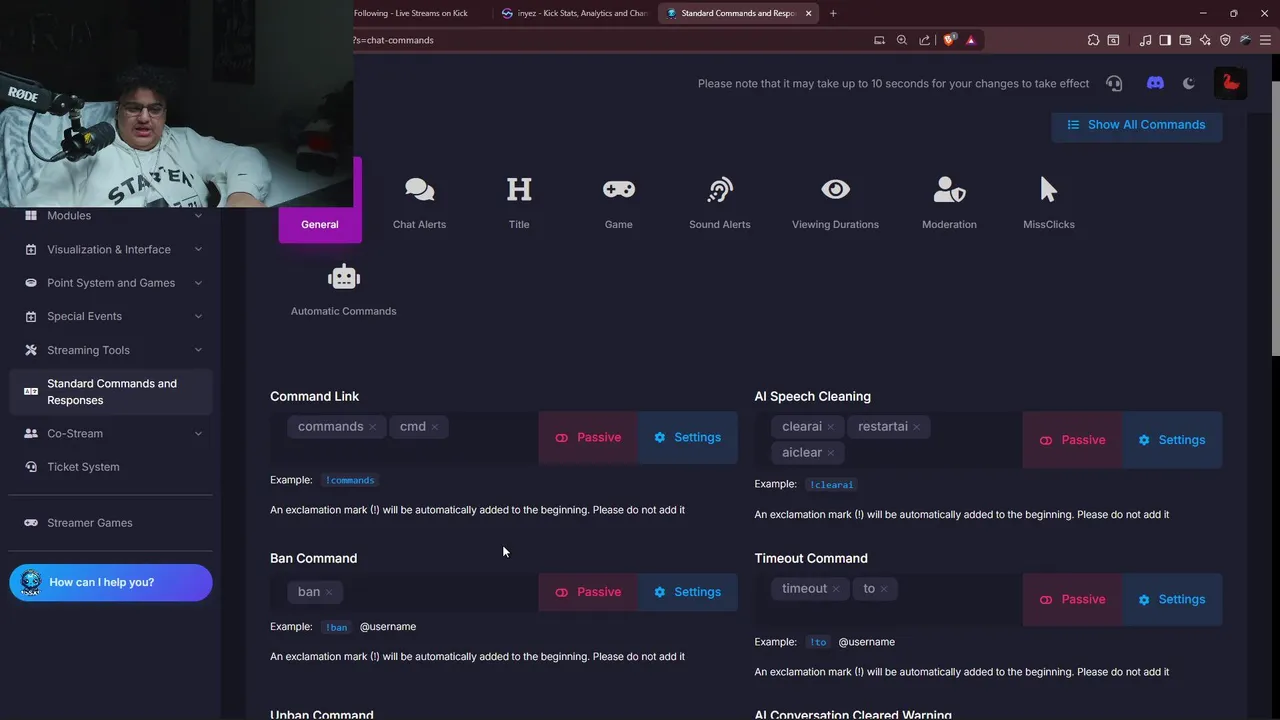Open the Sound Alerts category
Viewport: 1280px width, 720px height.
coord(719,203)
